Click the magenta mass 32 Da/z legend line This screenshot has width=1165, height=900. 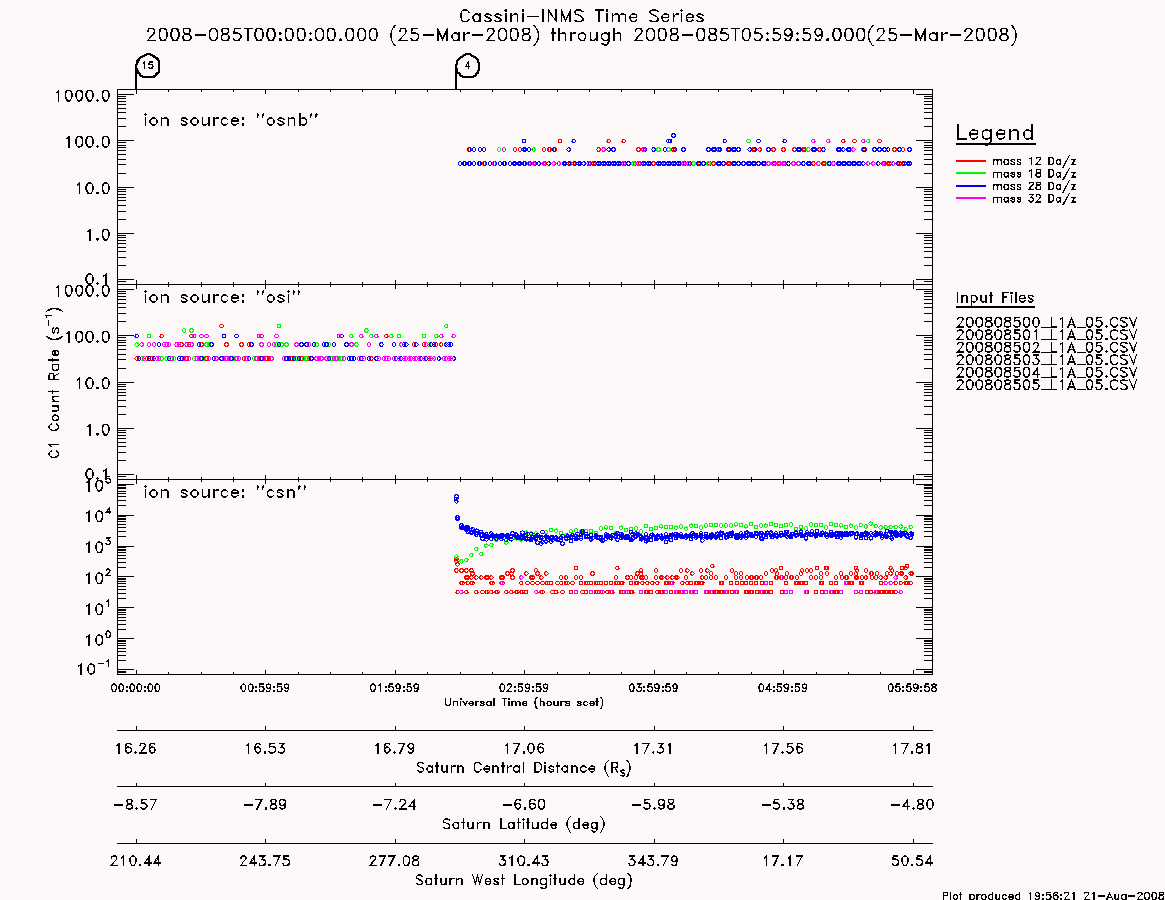[x=970, y=199]
